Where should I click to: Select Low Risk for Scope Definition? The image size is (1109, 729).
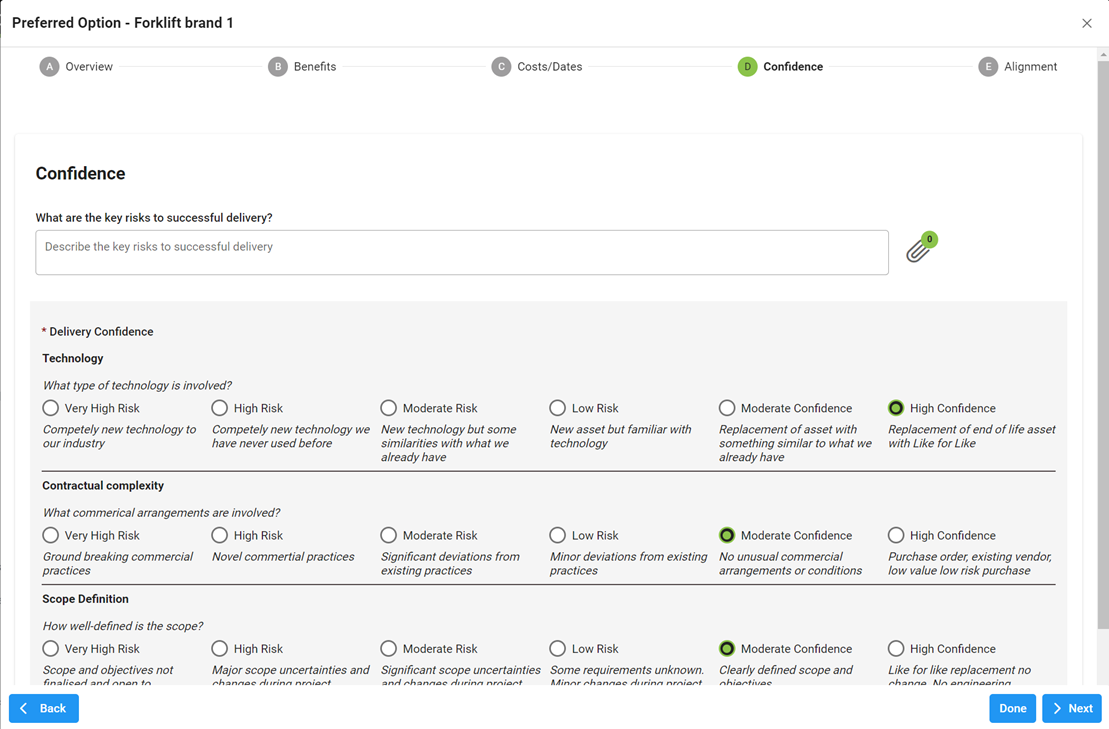tap(557, 648)
